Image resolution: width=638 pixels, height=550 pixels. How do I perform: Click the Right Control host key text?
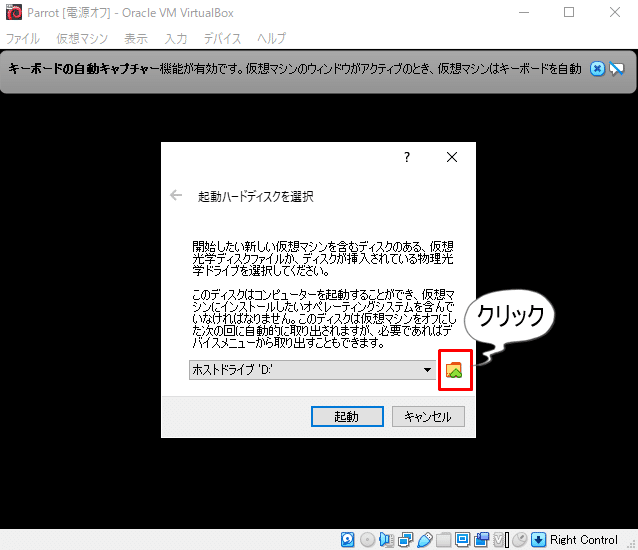coord(584,540)
